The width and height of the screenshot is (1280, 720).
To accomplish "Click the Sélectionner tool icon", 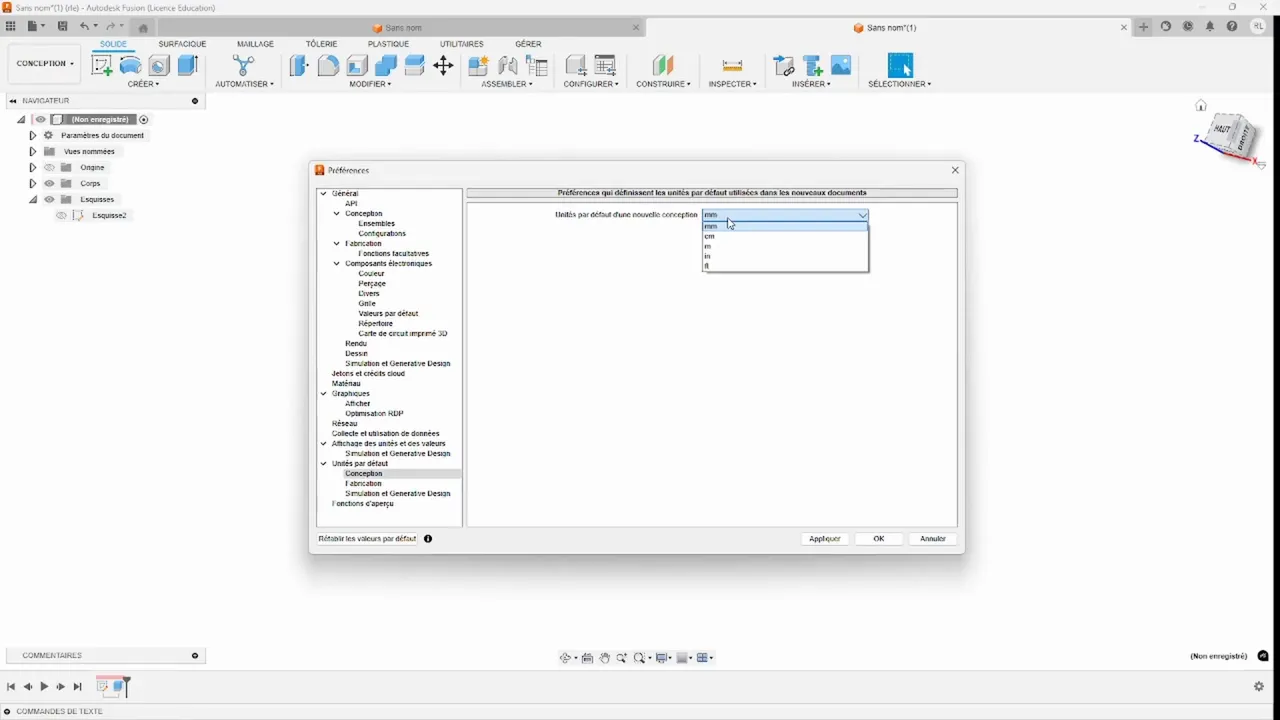I will [900, 66].
